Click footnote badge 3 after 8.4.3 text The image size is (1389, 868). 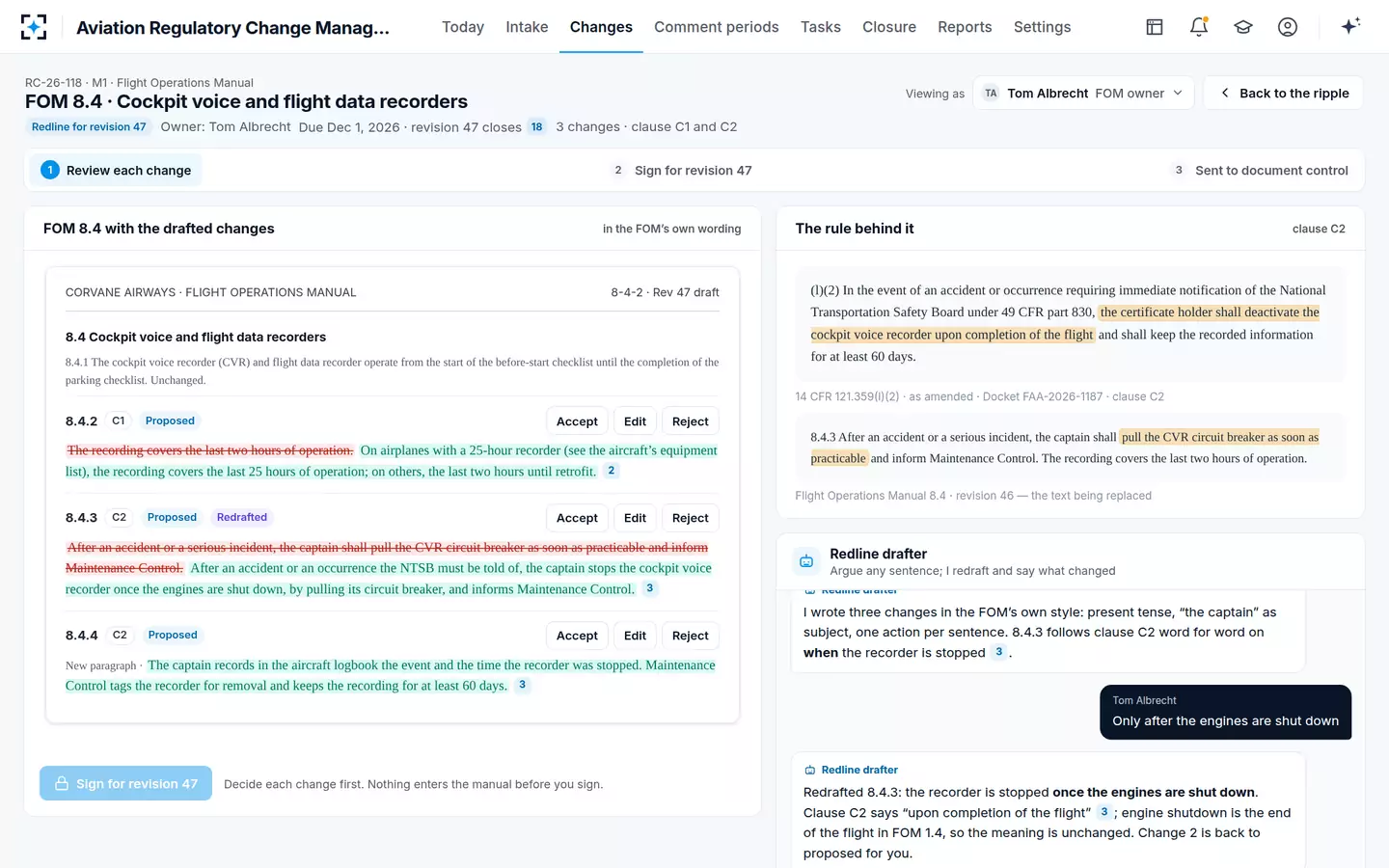pos(650,588)
